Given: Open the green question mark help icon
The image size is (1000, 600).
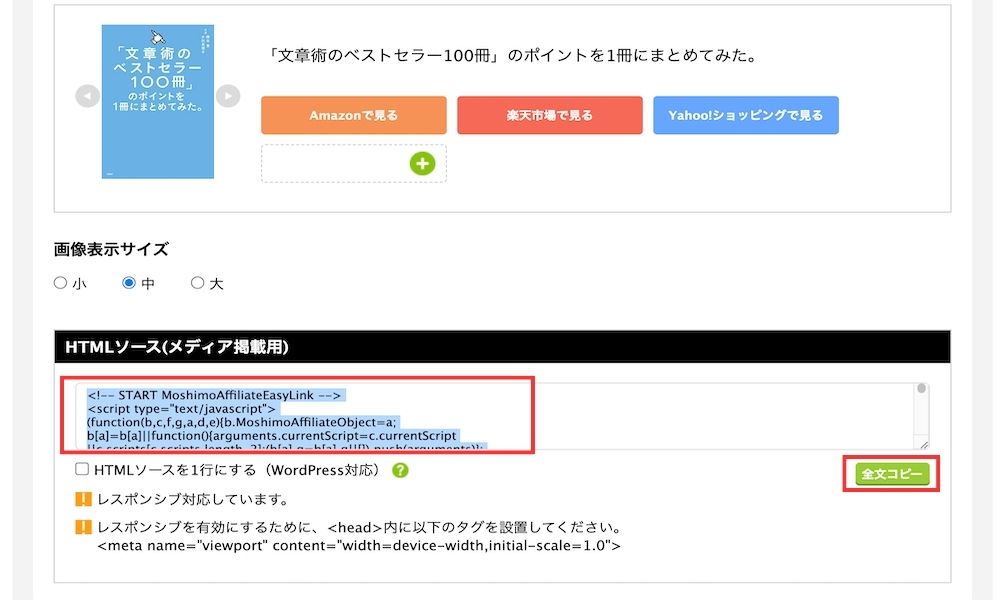Looking at the screenshot, I should [400, 471].
